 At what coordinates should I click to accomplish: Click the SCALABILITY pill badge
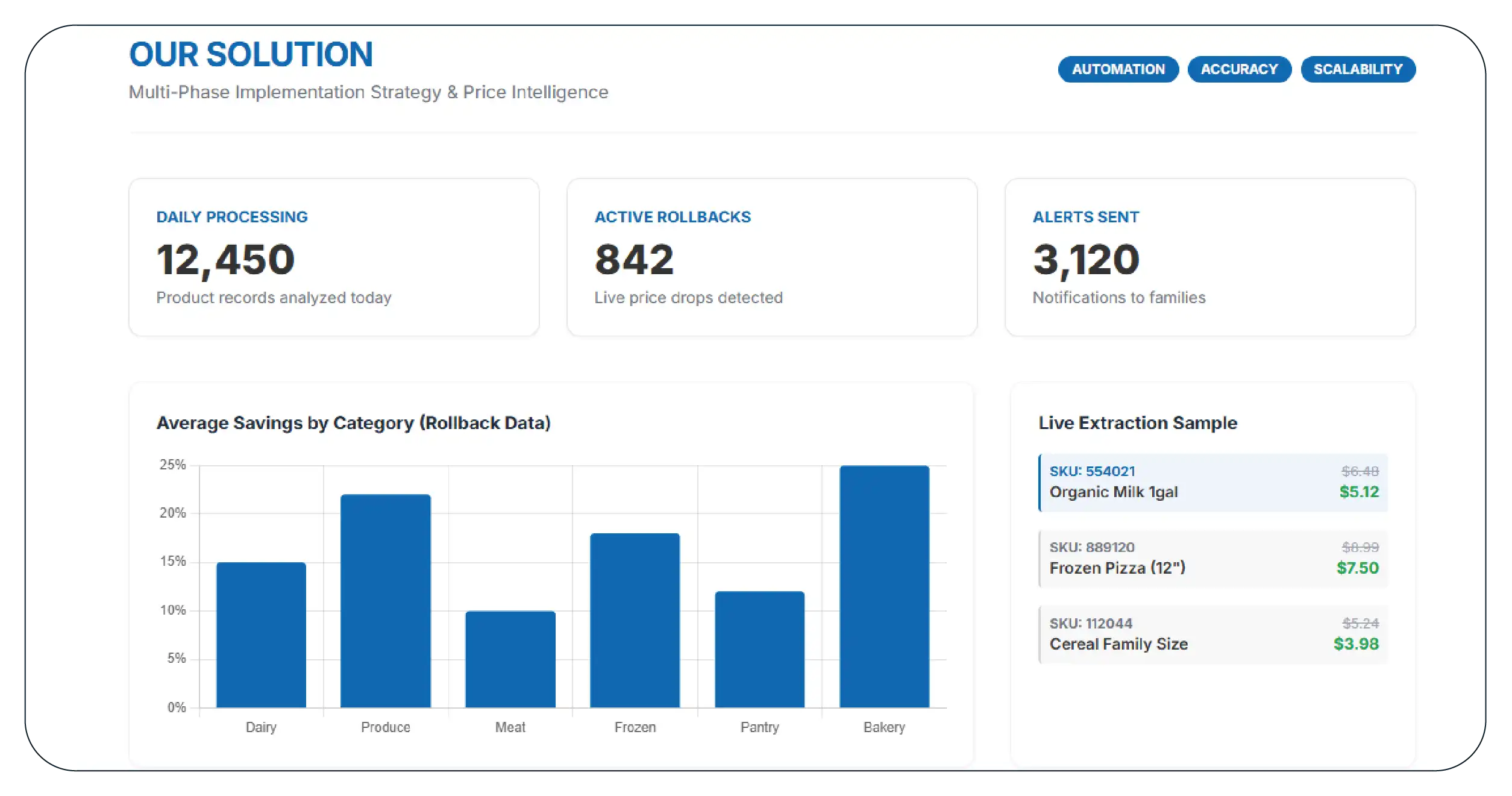pyautogui.click(x=1358, y=69)
